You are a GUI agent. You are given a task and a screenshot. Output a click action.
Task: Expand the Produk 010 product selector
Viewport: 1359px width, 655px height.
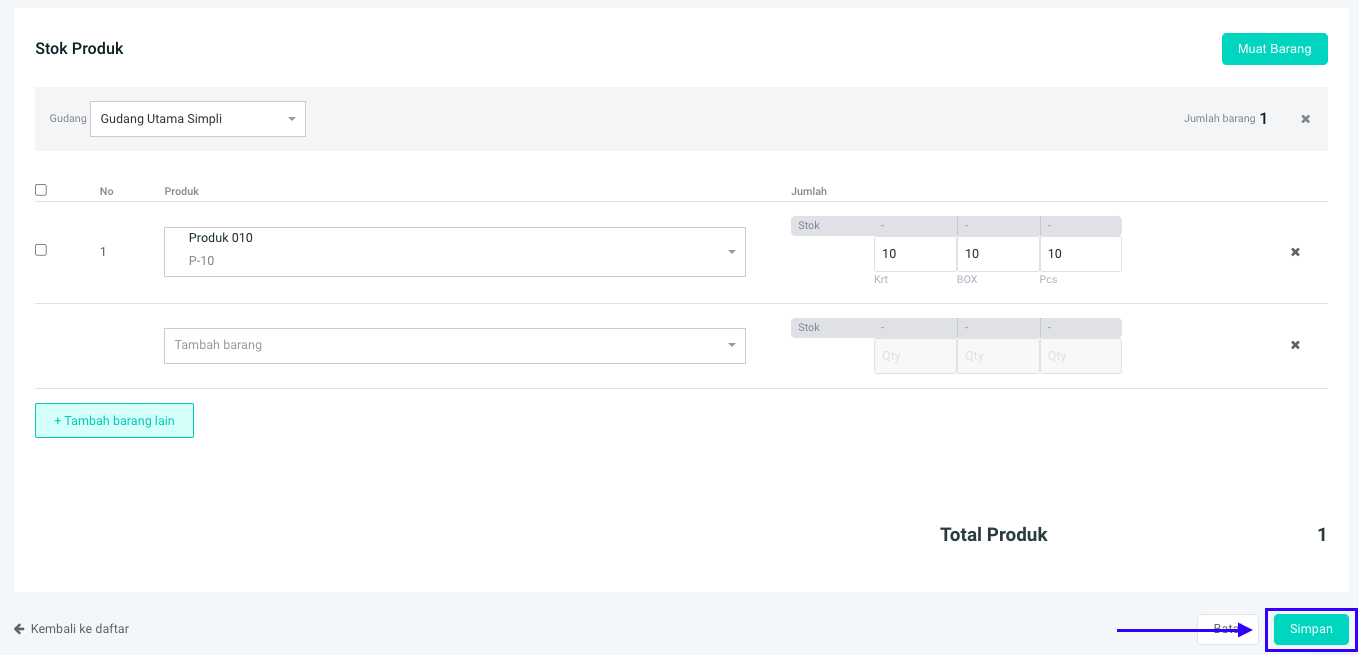point(454,252)
